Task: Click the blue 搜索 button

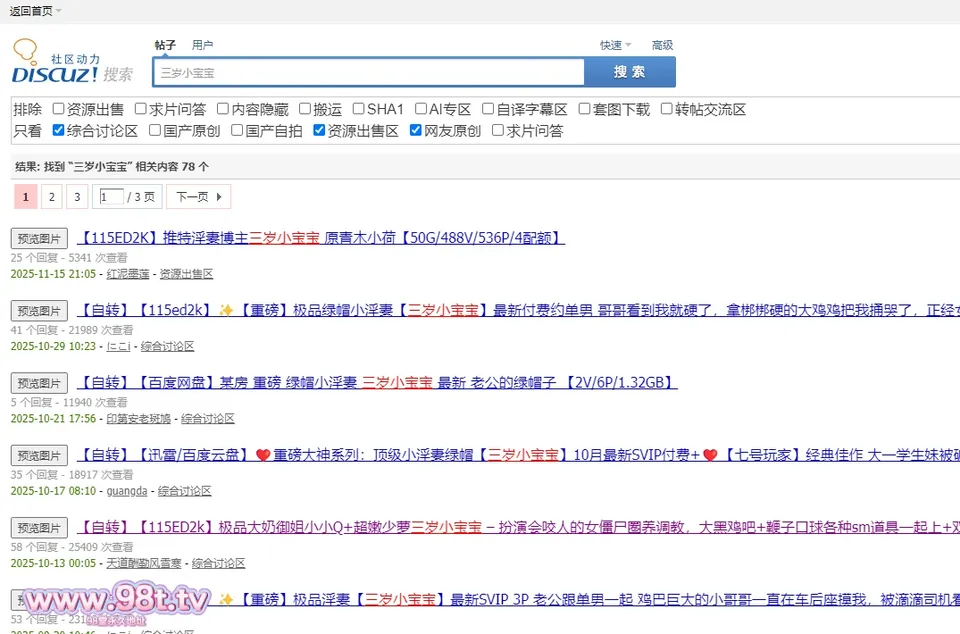Action: [x=630, y=72]
